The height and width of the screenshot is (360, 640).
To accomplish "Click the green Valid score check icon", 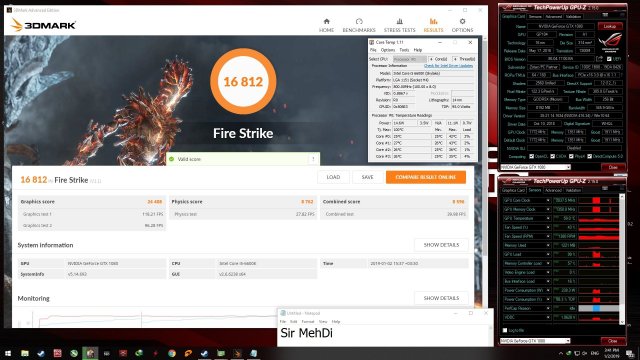I will point(172,159).
